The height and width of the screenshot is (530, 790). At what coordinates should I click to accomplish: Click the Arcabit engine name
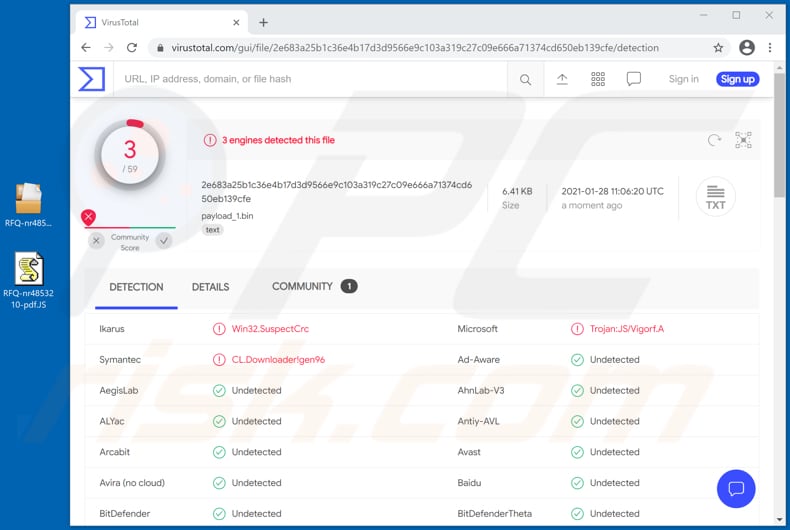point(114,452)
